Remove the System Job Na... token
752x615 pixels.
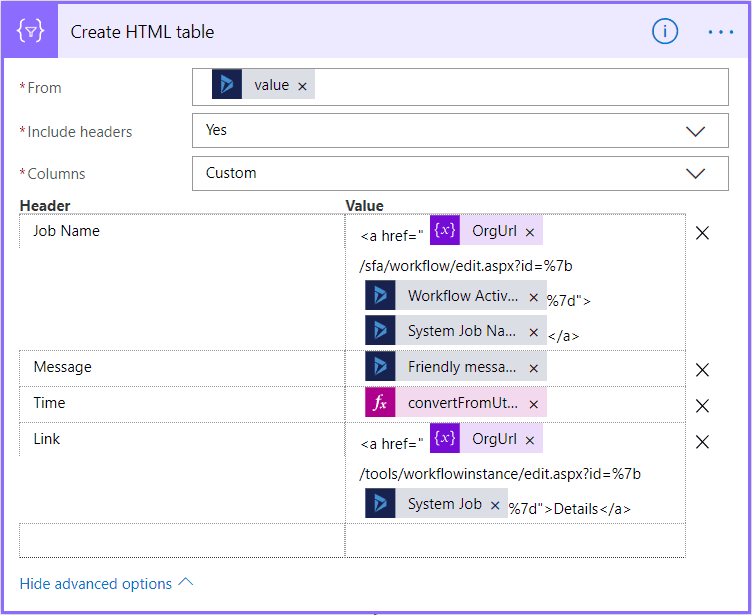[533, 332]
